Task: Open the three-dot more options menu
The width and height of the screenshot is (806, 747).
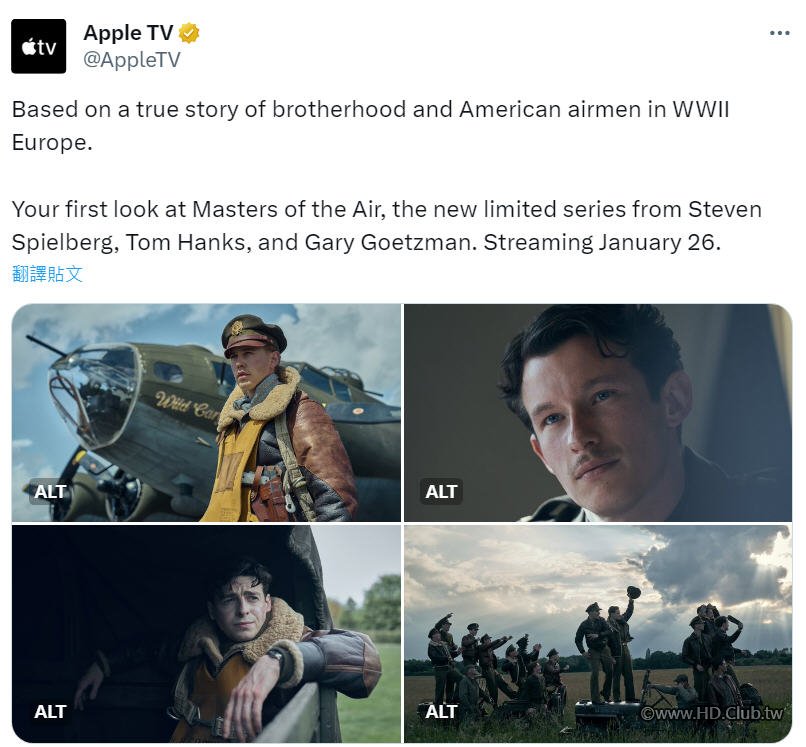Action: coord(779,33)
